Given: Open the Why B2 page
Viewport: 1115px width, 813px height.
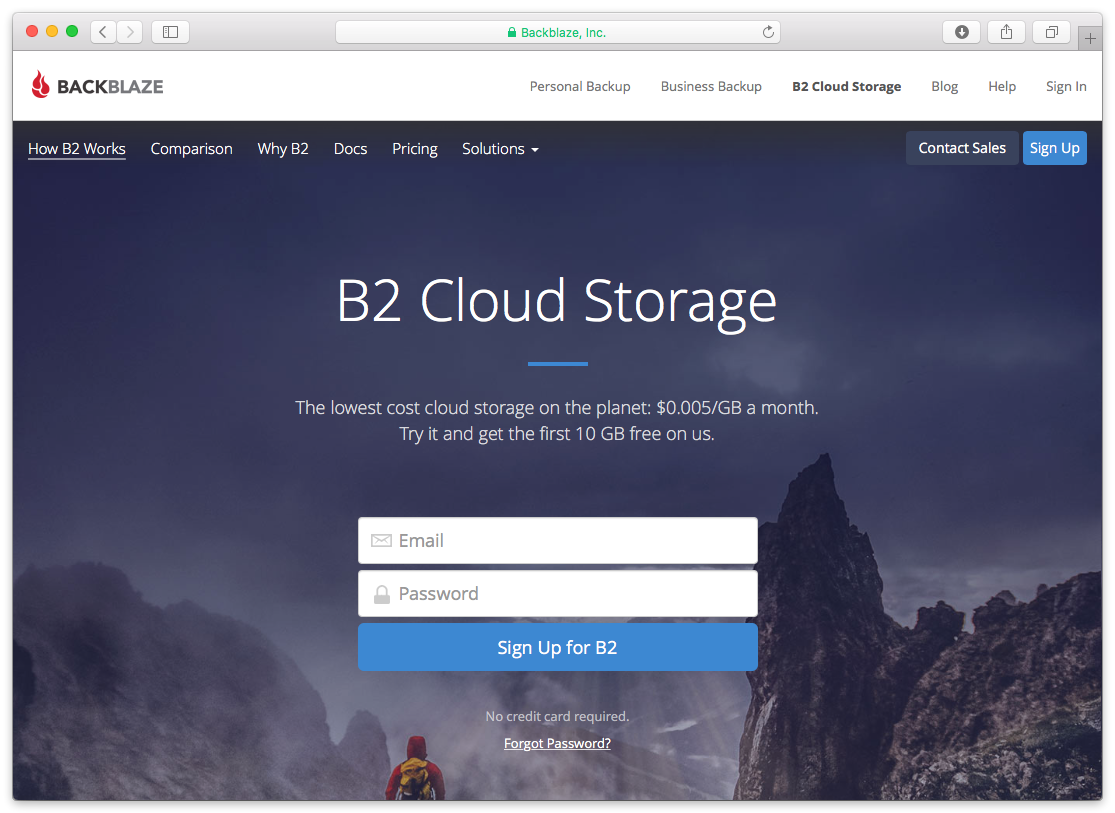Looking at the screenshot, I should (283, 149).
